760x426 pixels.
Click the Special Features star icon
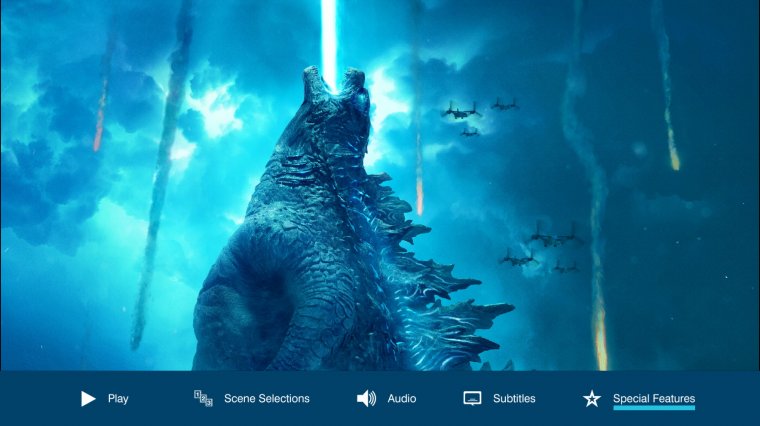[592, 399]
